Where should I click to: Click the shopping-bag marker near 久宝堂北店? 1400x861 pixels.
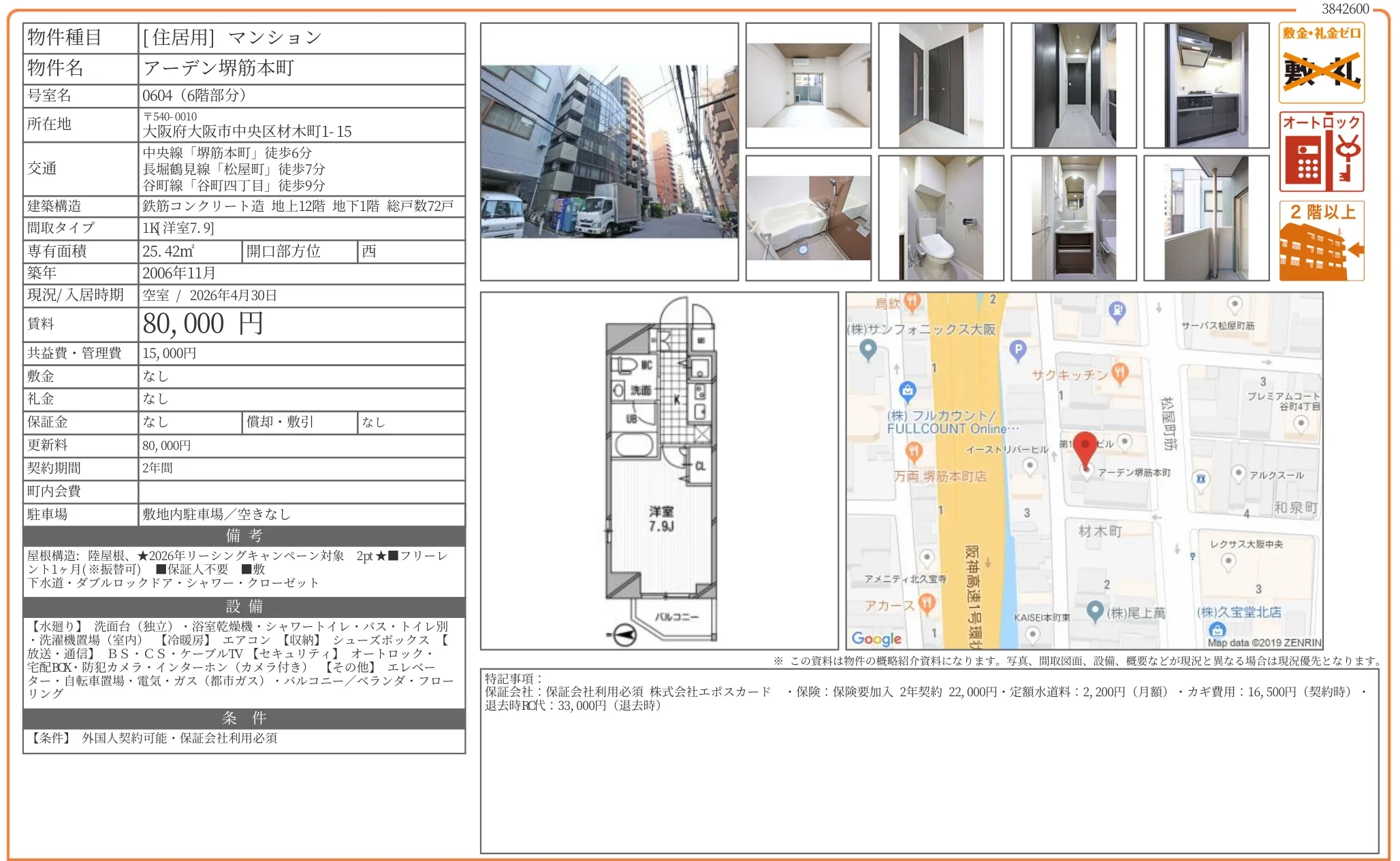(1218, 631)
